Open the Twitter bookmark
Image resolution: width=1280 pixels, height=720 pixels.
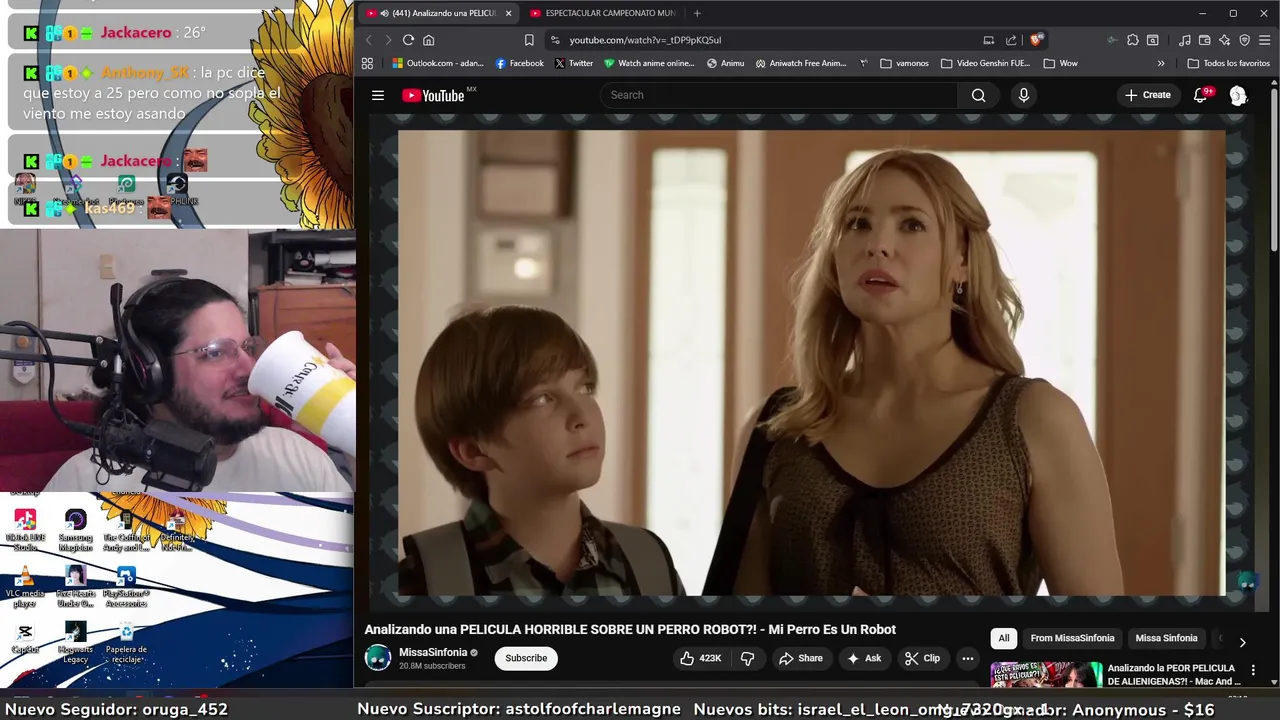574,63
